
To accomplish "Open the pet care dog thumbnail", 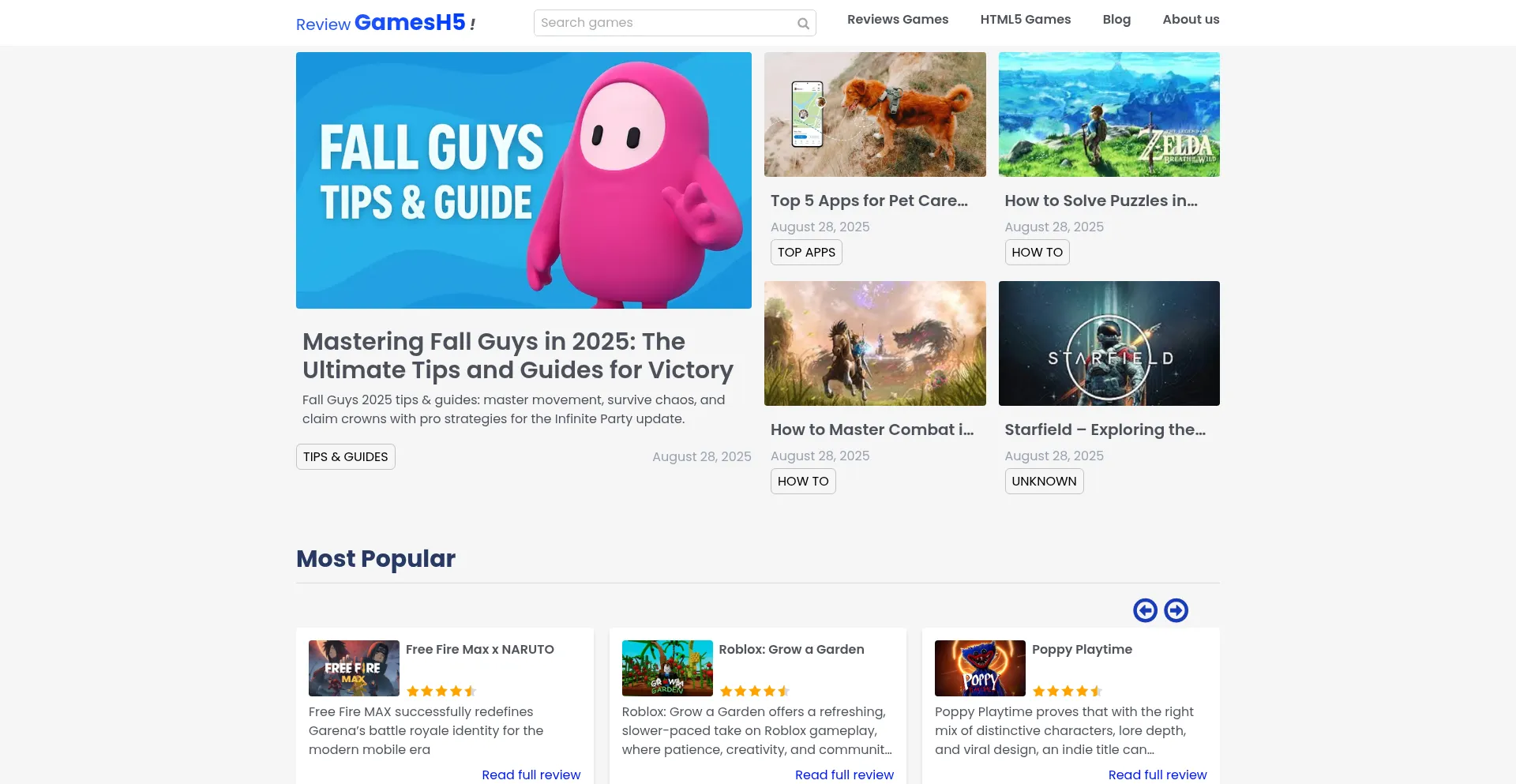I will [875, 114].
